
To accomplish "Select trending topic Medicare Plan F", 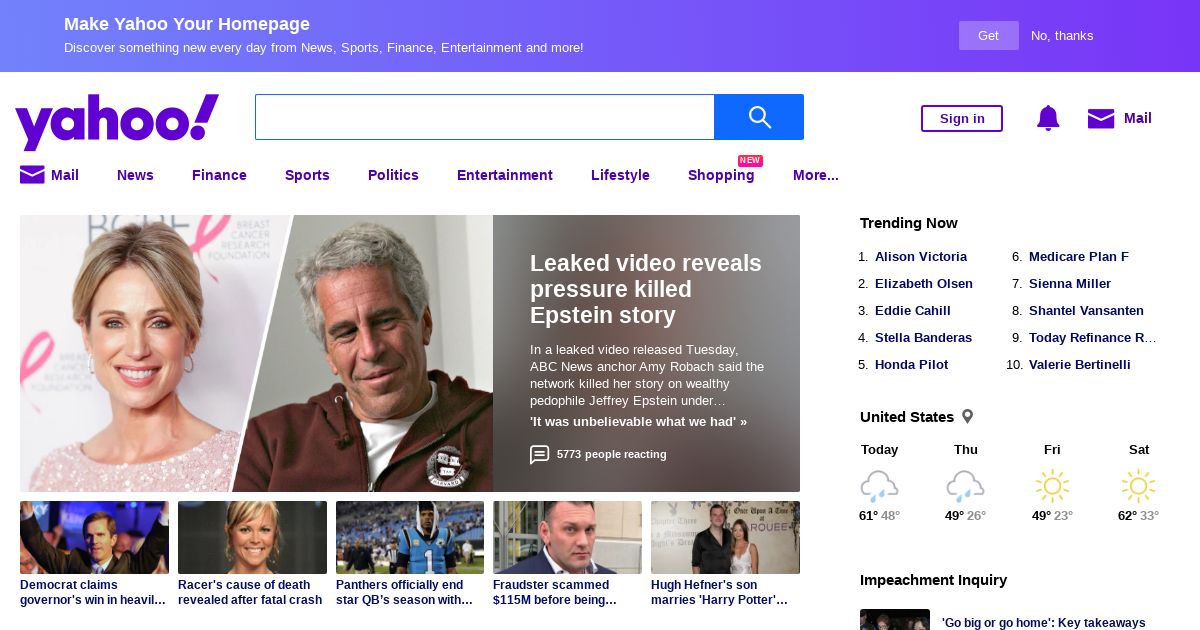I will tap(1079, 257).
